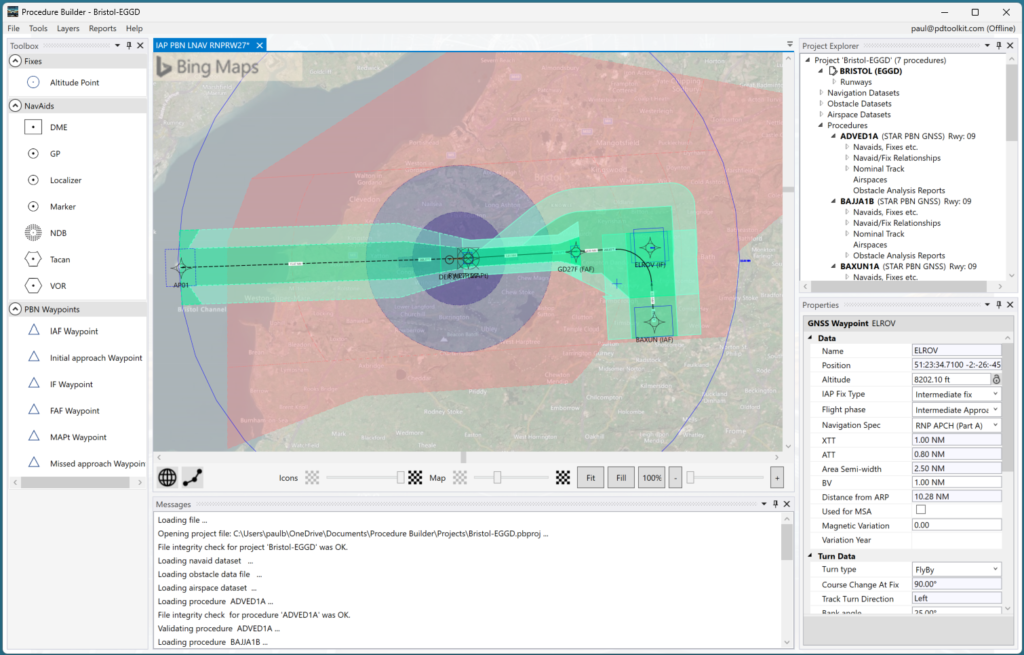Select the DME navaid icon
Screen dimensions: 1024x655
coord(33,127)
